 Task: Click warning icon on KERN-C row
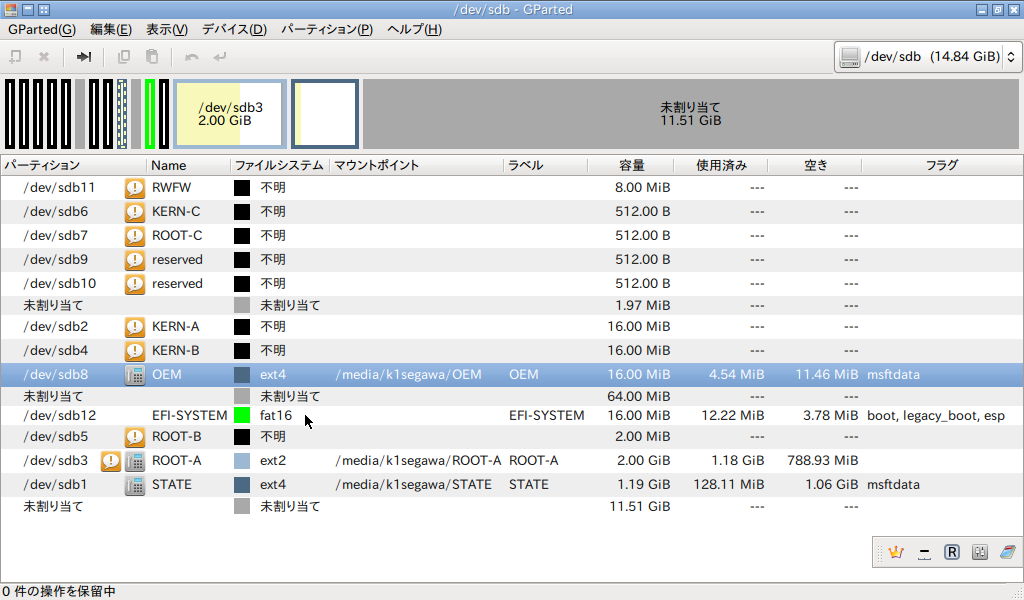pos(135,212)
